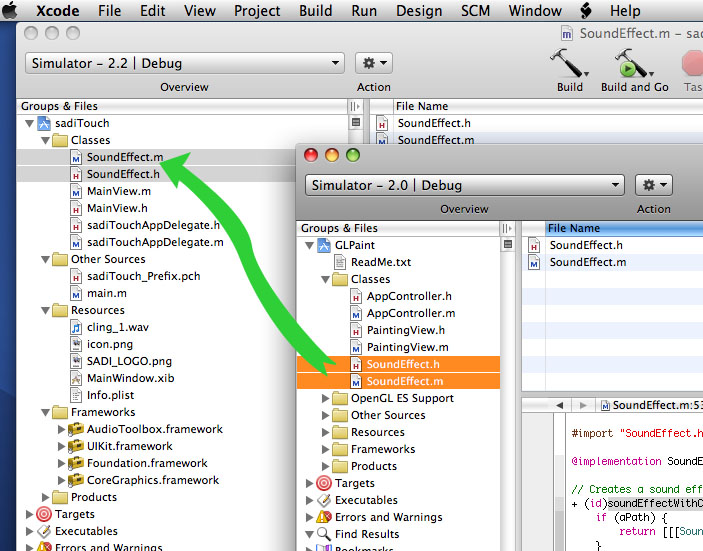The width and height of the screenshot is (703, 551).
Task: Collapse the sadiTouch Frameworks group
Action: point(46,412)
